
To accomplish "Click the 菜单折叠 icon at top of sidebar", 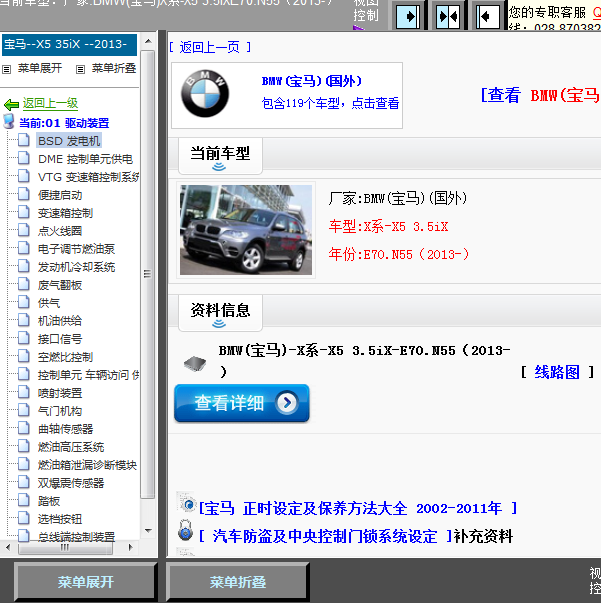I will 80,70.
